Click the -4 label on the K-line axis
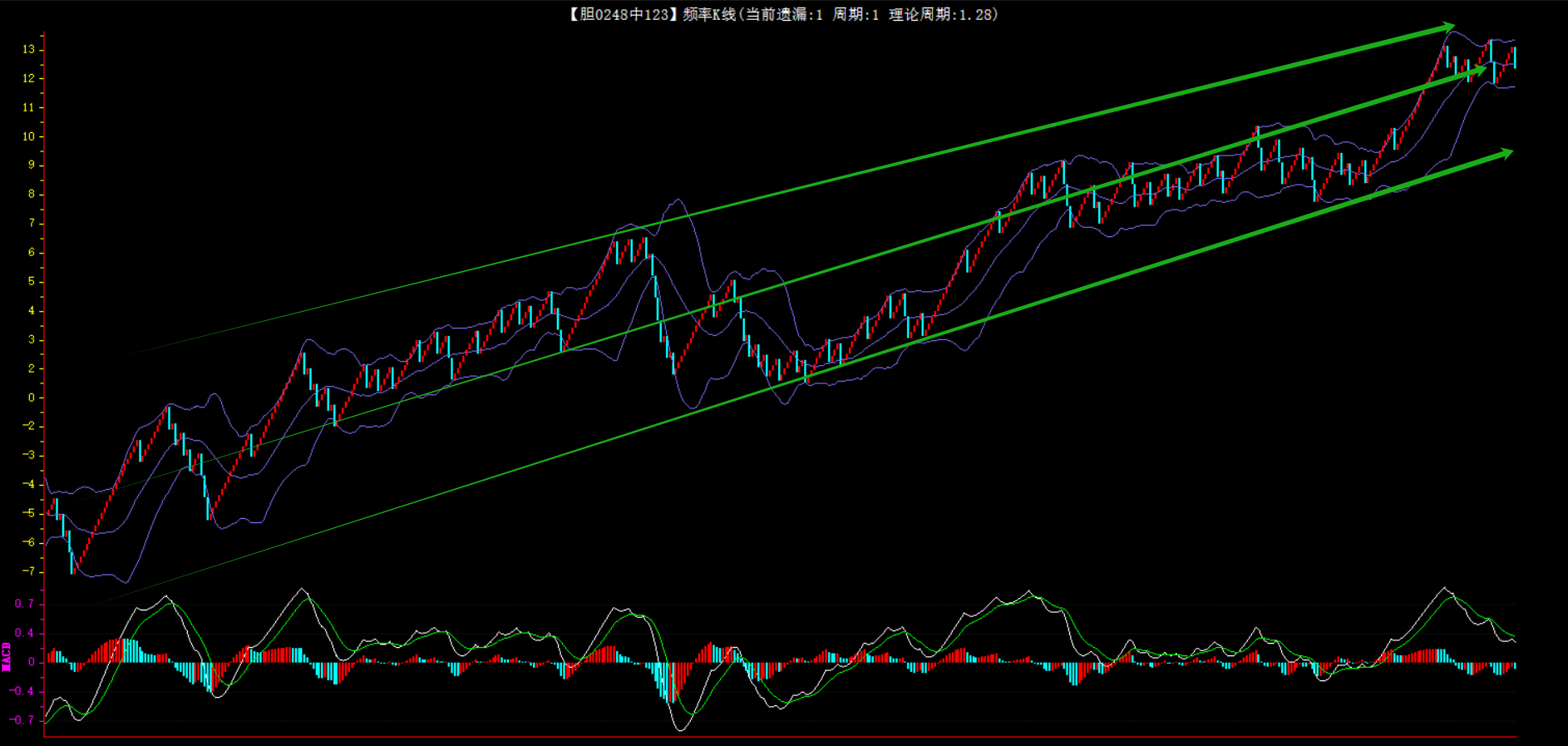This screenshot has height=746, width=1568. [29, 484]
